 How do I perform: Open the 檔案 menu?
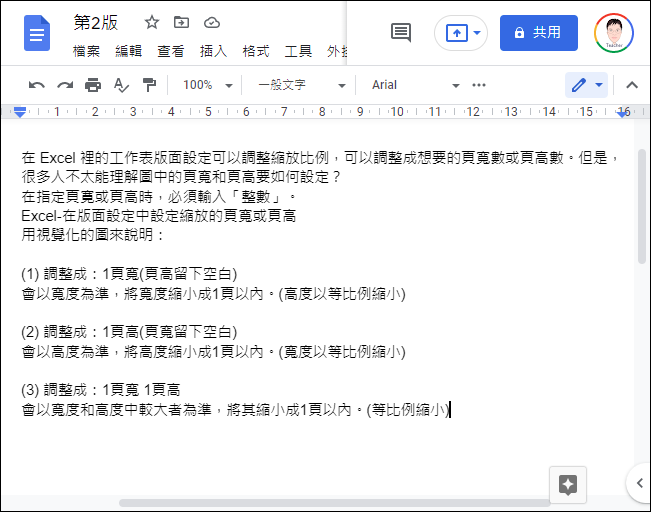tap(86, 51)
